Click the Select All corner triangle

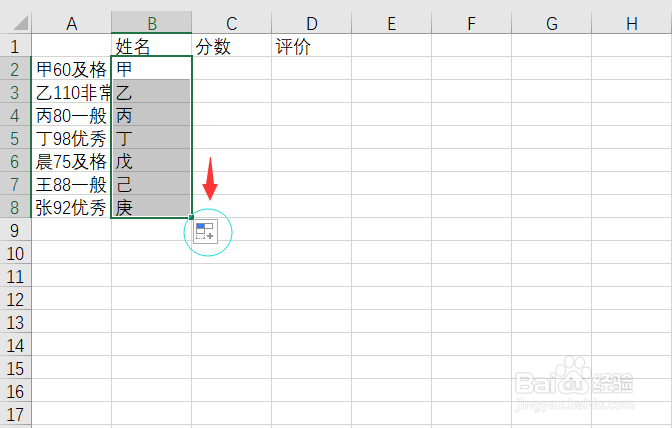tap(21, 23)
